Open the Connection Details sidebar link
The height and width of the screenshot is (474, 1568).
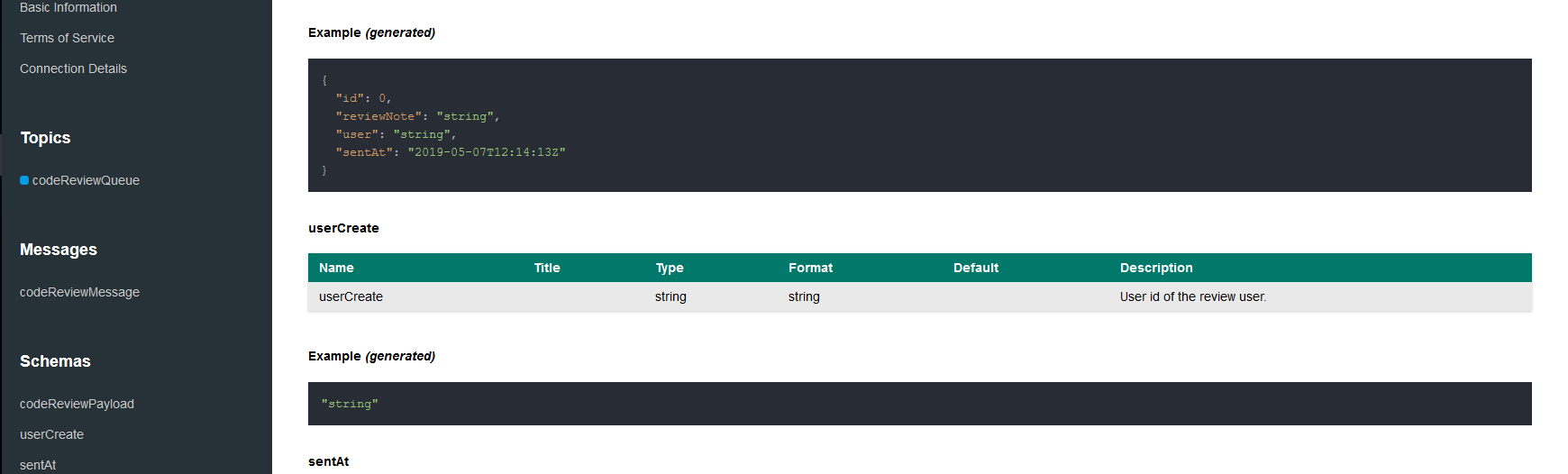(73, 68)
